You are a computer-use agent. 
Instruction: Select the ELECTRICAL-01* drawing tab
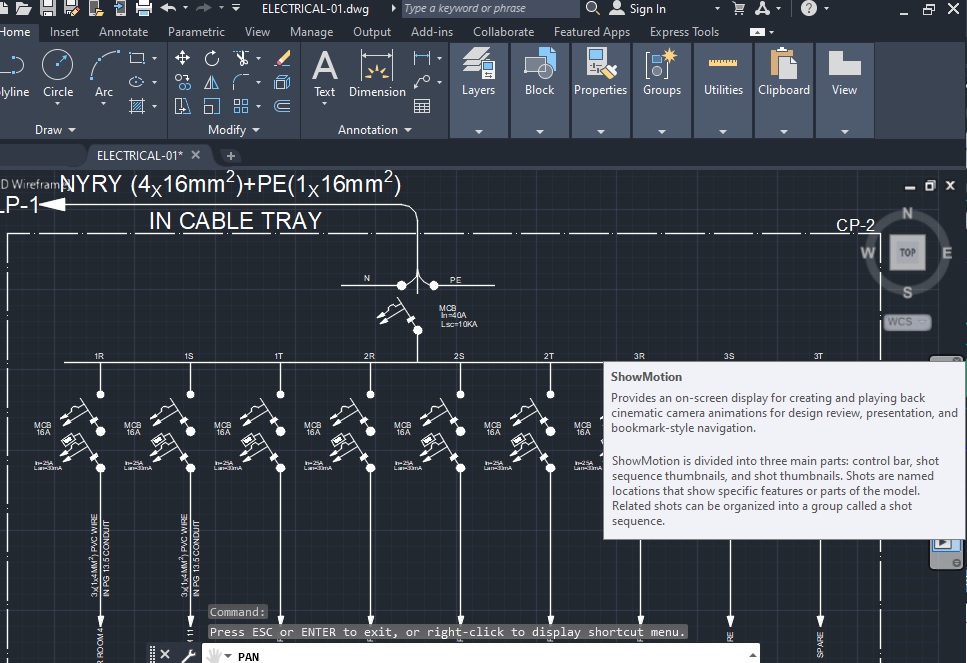140,155
